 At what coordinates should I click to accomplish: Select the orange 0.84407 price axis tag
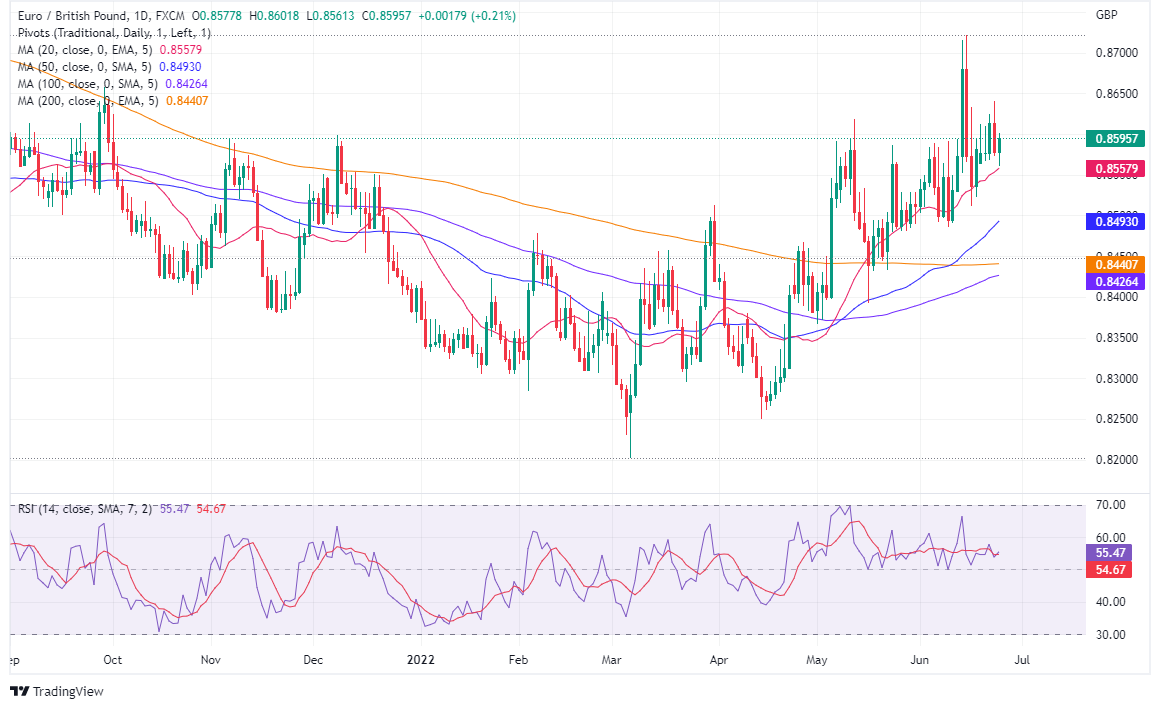pos(1115,265)
